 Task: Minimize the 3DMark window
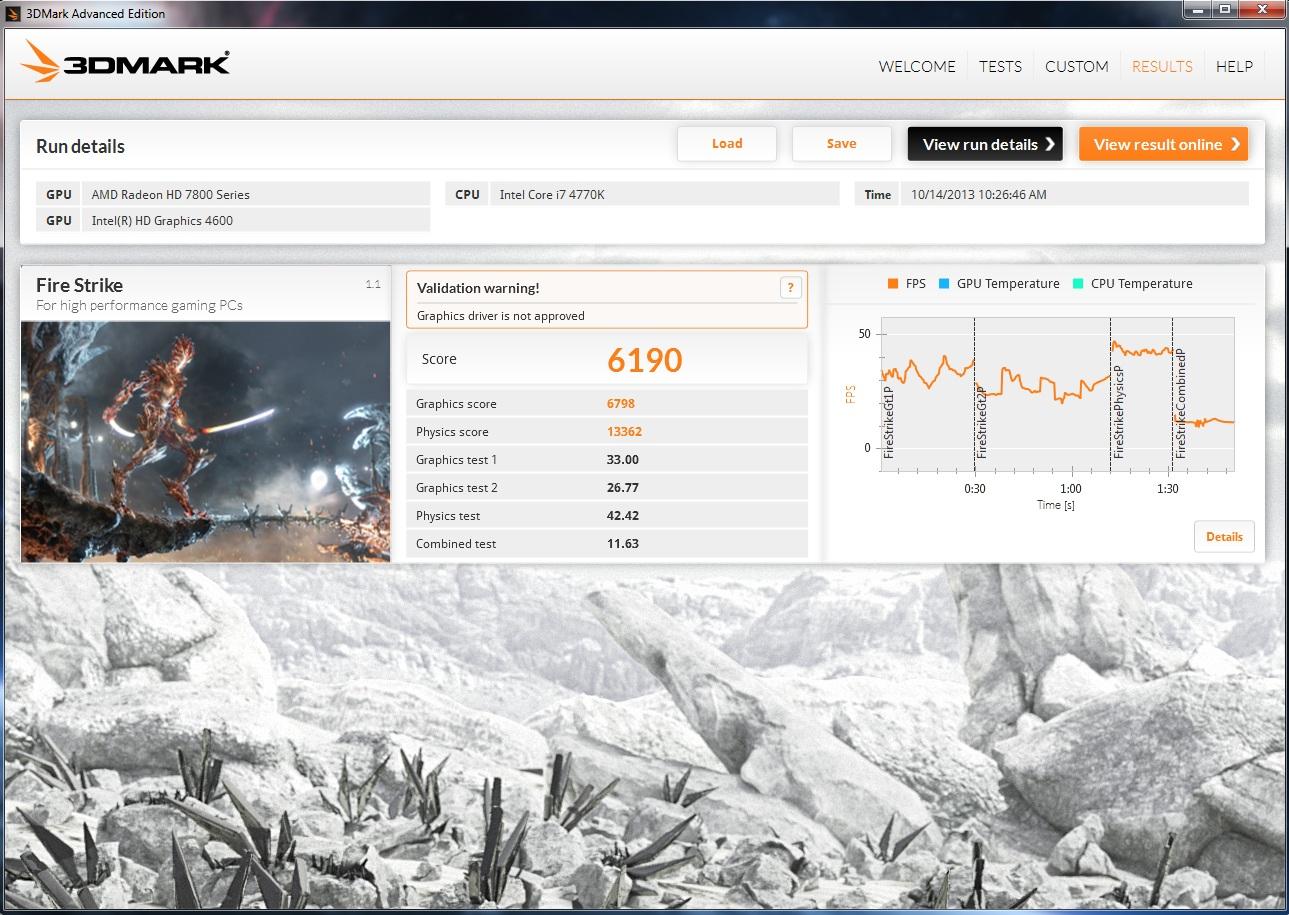click(x=1200, y=11)
